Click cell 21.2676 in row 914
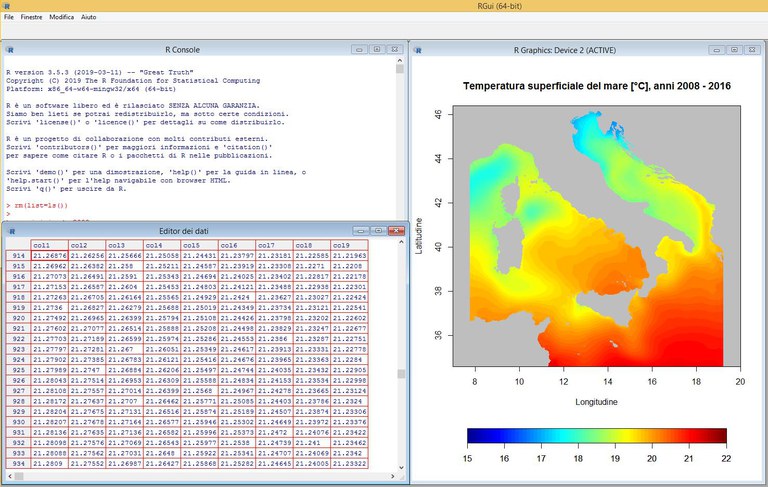768x487 pixels. [49, 256]
